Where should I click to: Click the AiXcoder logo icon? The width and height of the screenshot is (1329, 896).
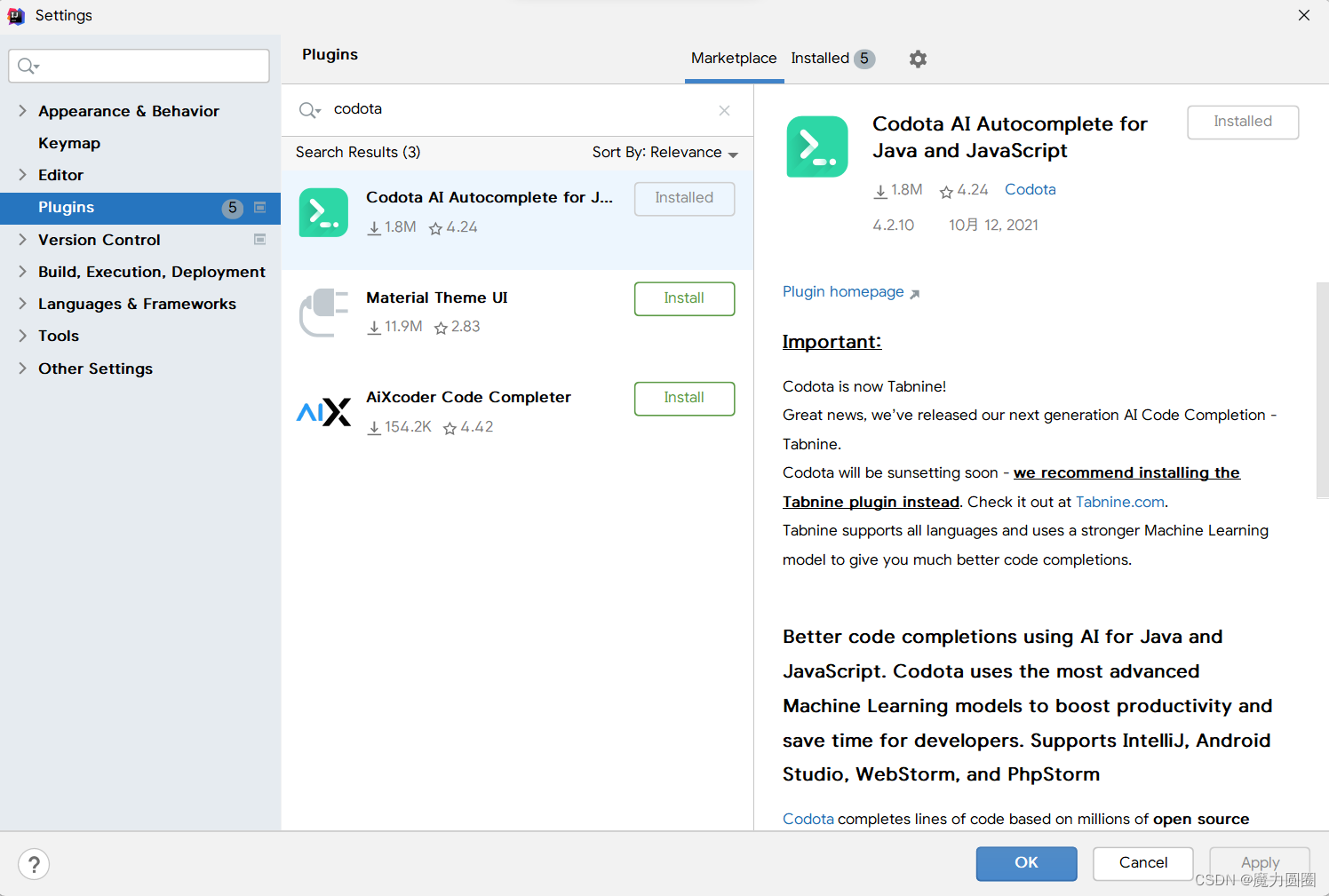[x=323, y=412]
